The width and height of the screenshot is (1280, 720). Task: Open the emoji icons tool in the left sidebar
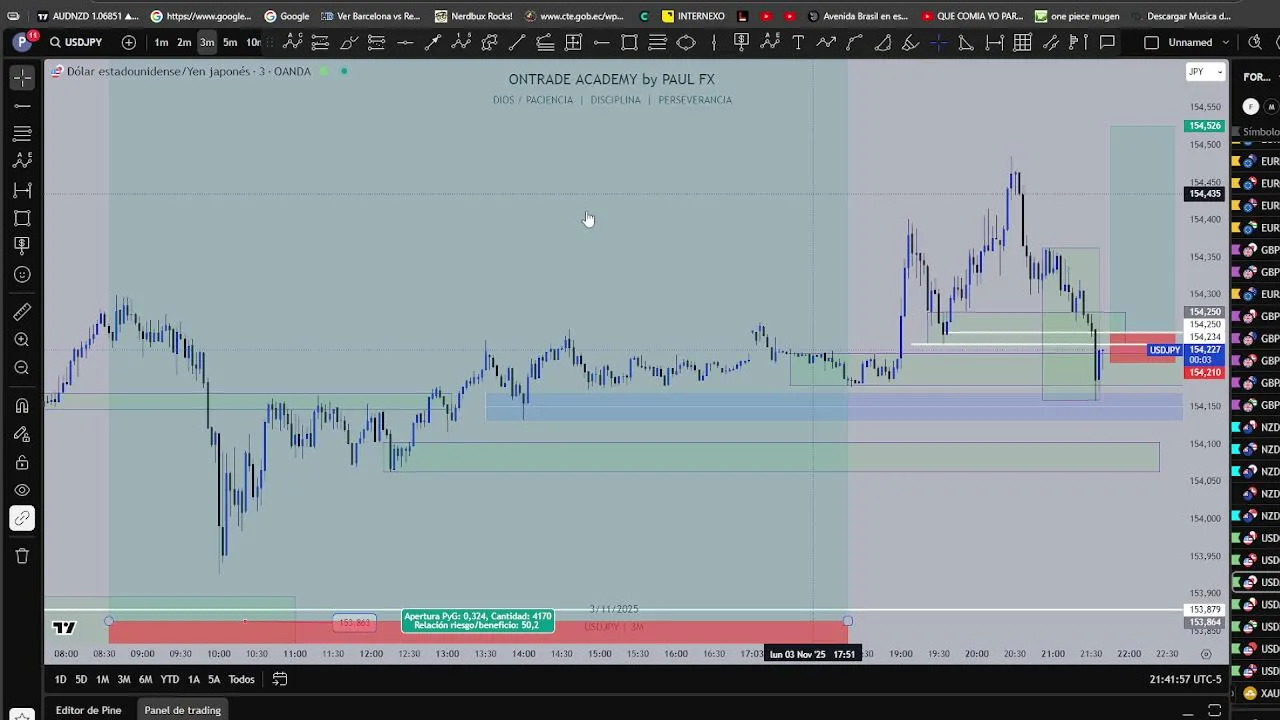[22, 275]
